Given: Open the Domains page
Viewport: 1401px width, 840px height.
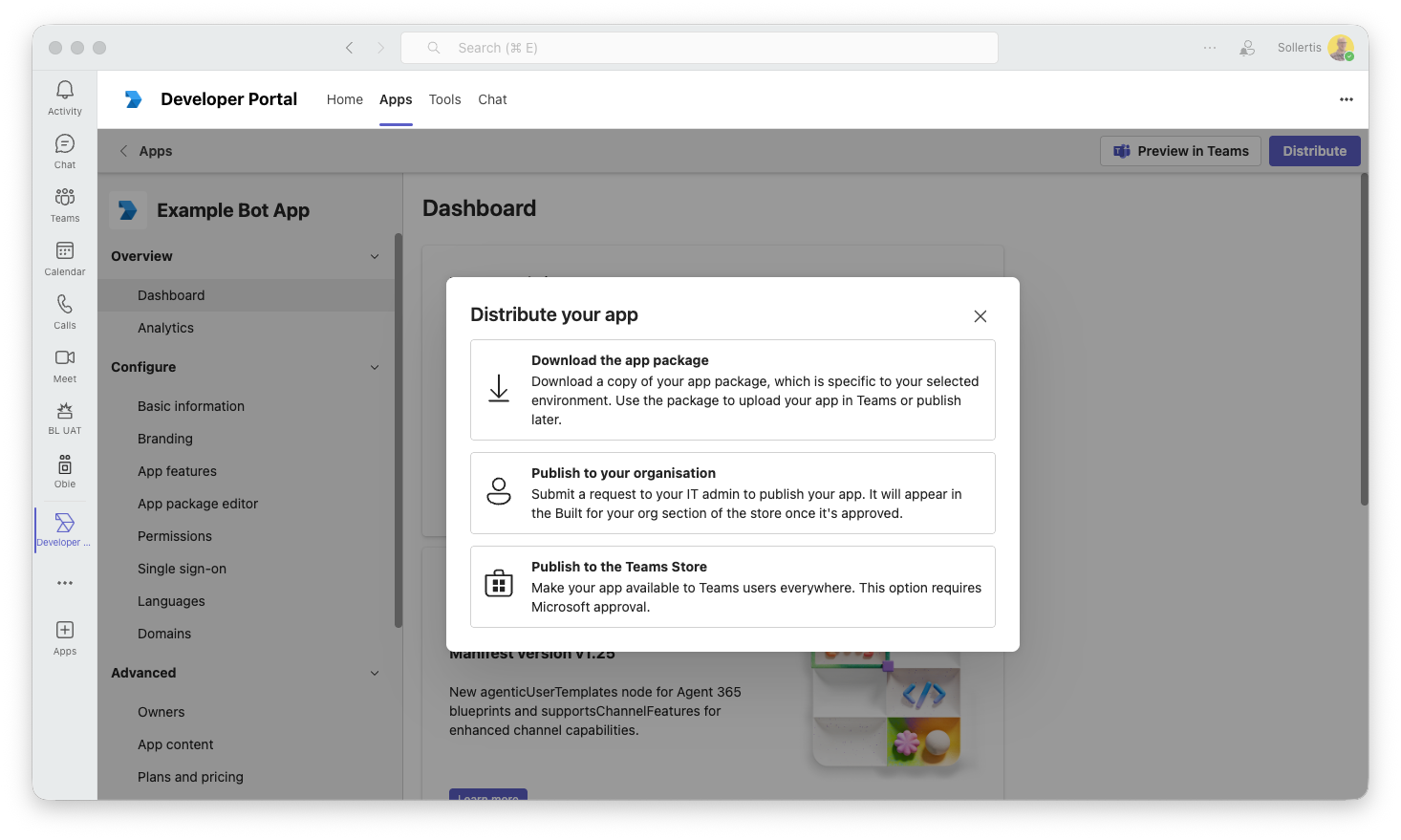Looking at the screenshot, I should coord(247,634).
